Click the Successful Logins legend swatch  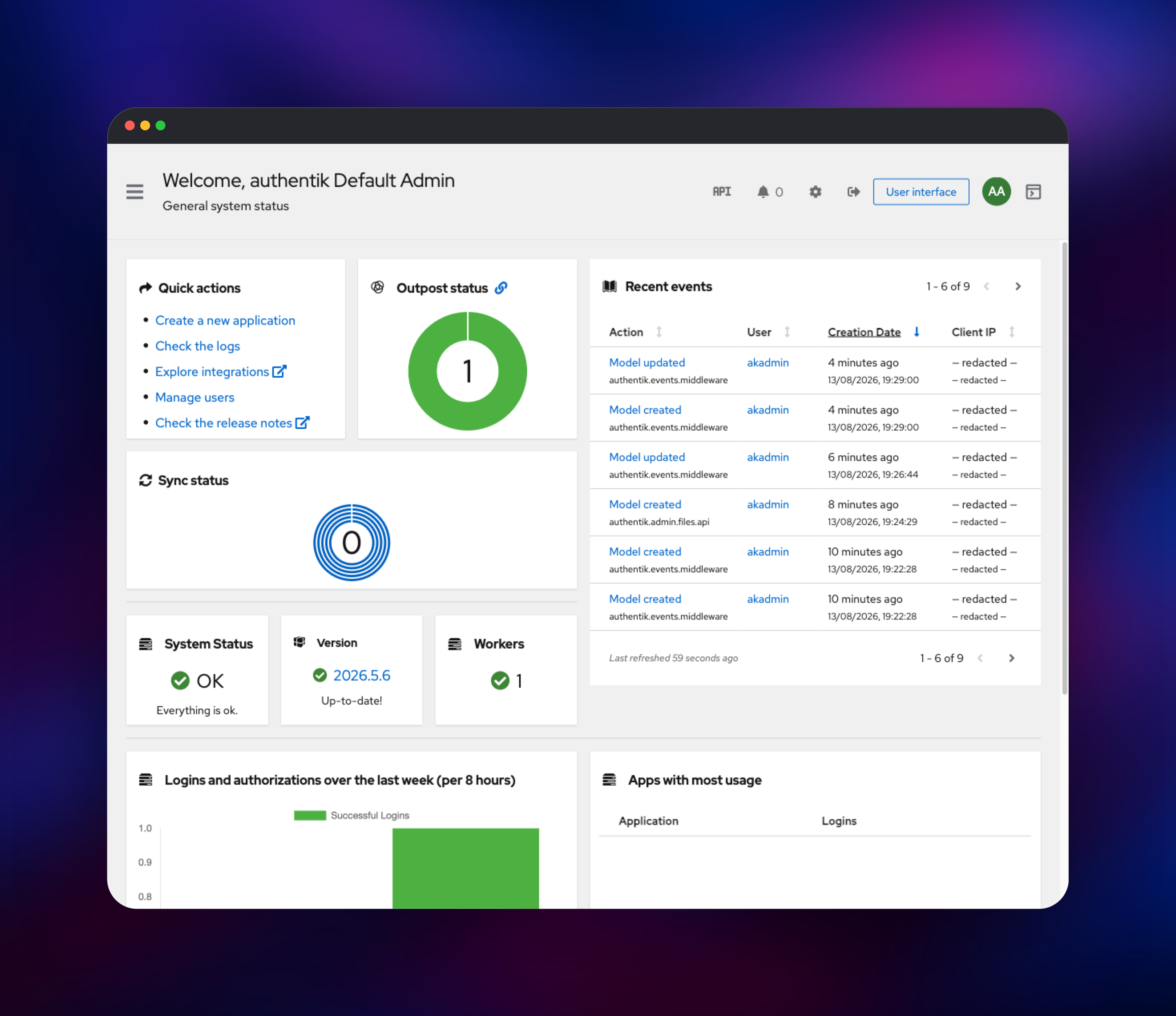(310, 815)
